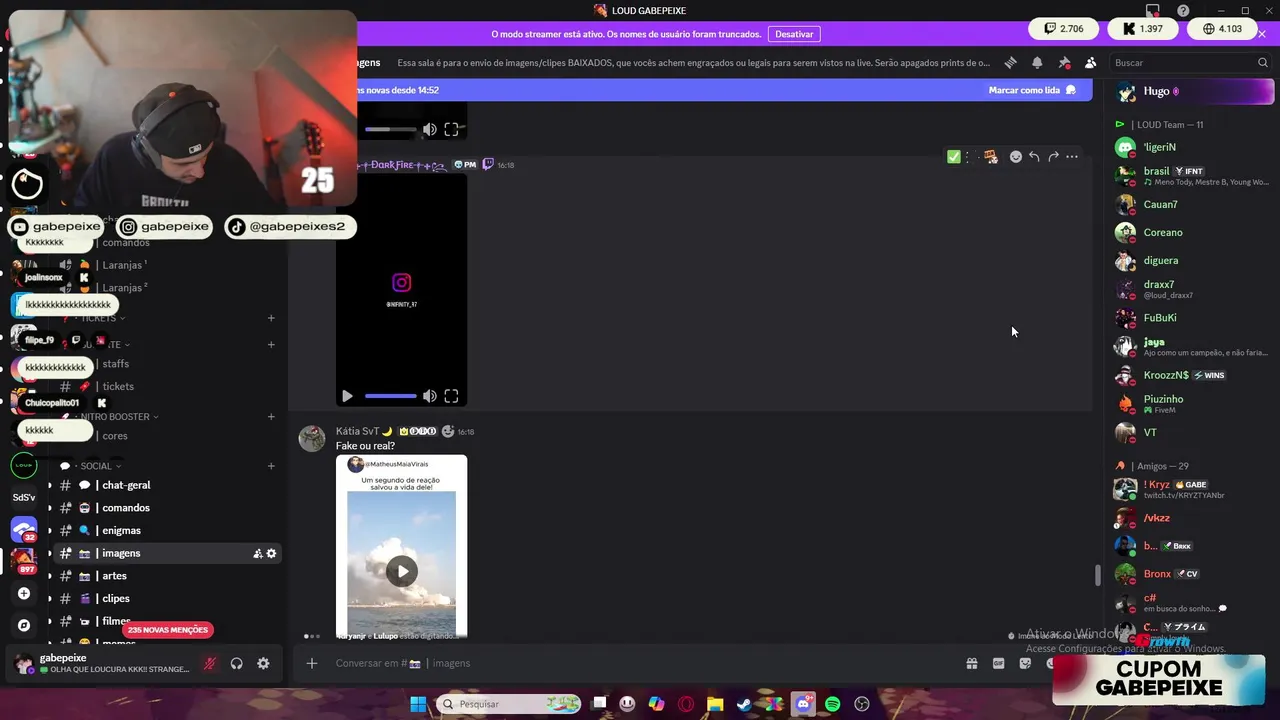Adjust the Instagram video progress bar

pos(390,396)
